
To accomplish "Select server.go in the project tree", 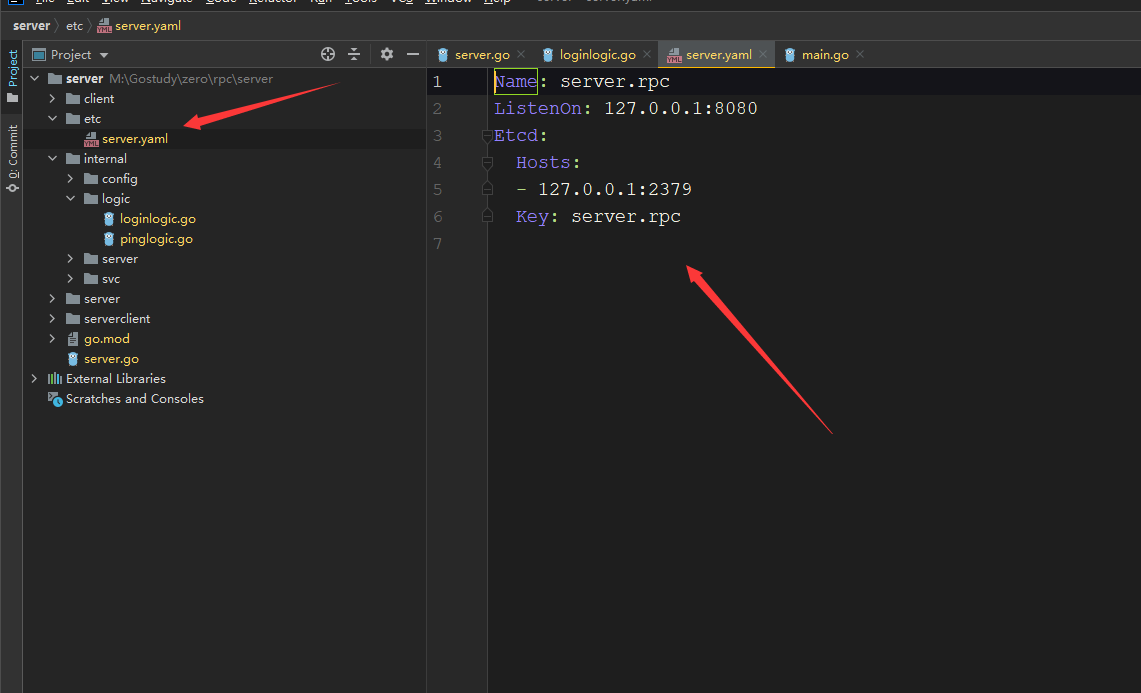I will (111, 359).
